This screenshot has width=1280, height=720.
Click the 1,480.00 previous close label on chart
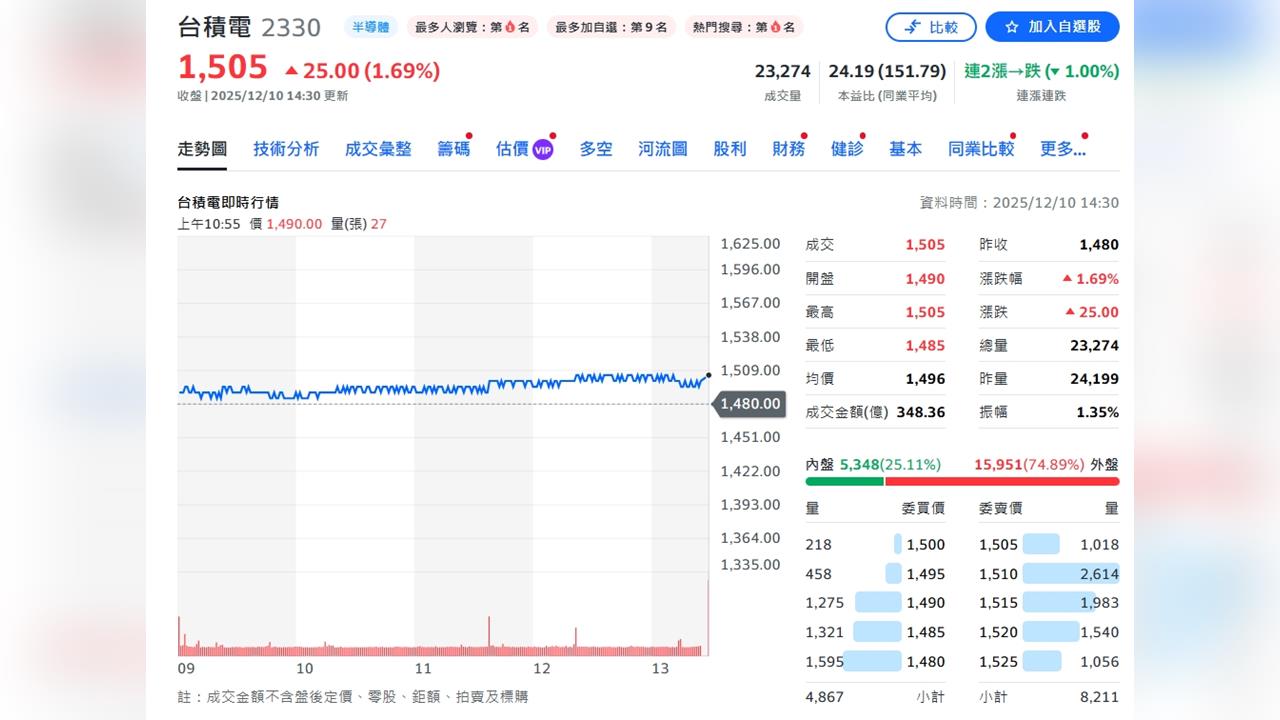coord(750,404)
